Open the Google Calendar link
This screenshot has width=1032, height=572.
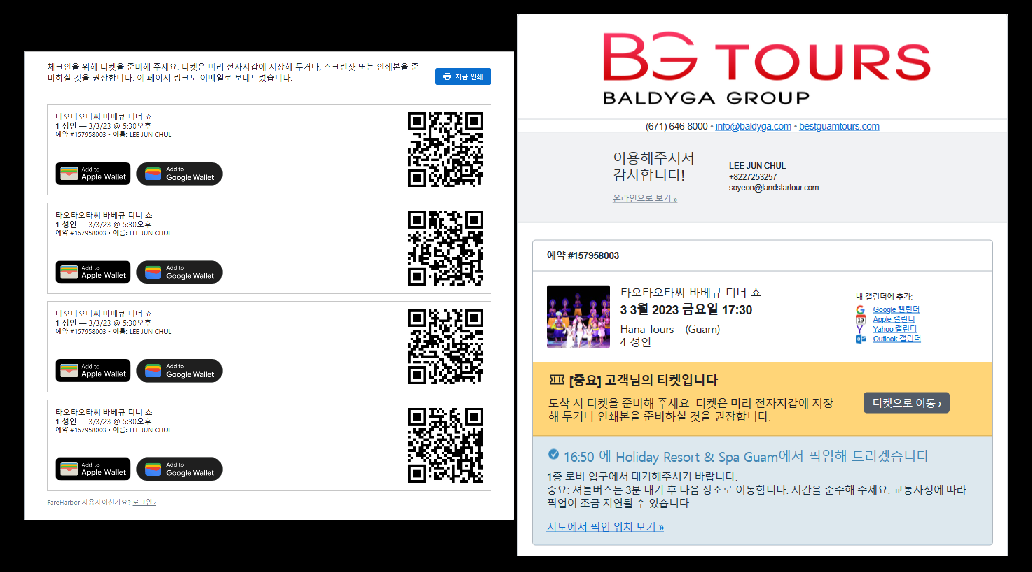896,310
